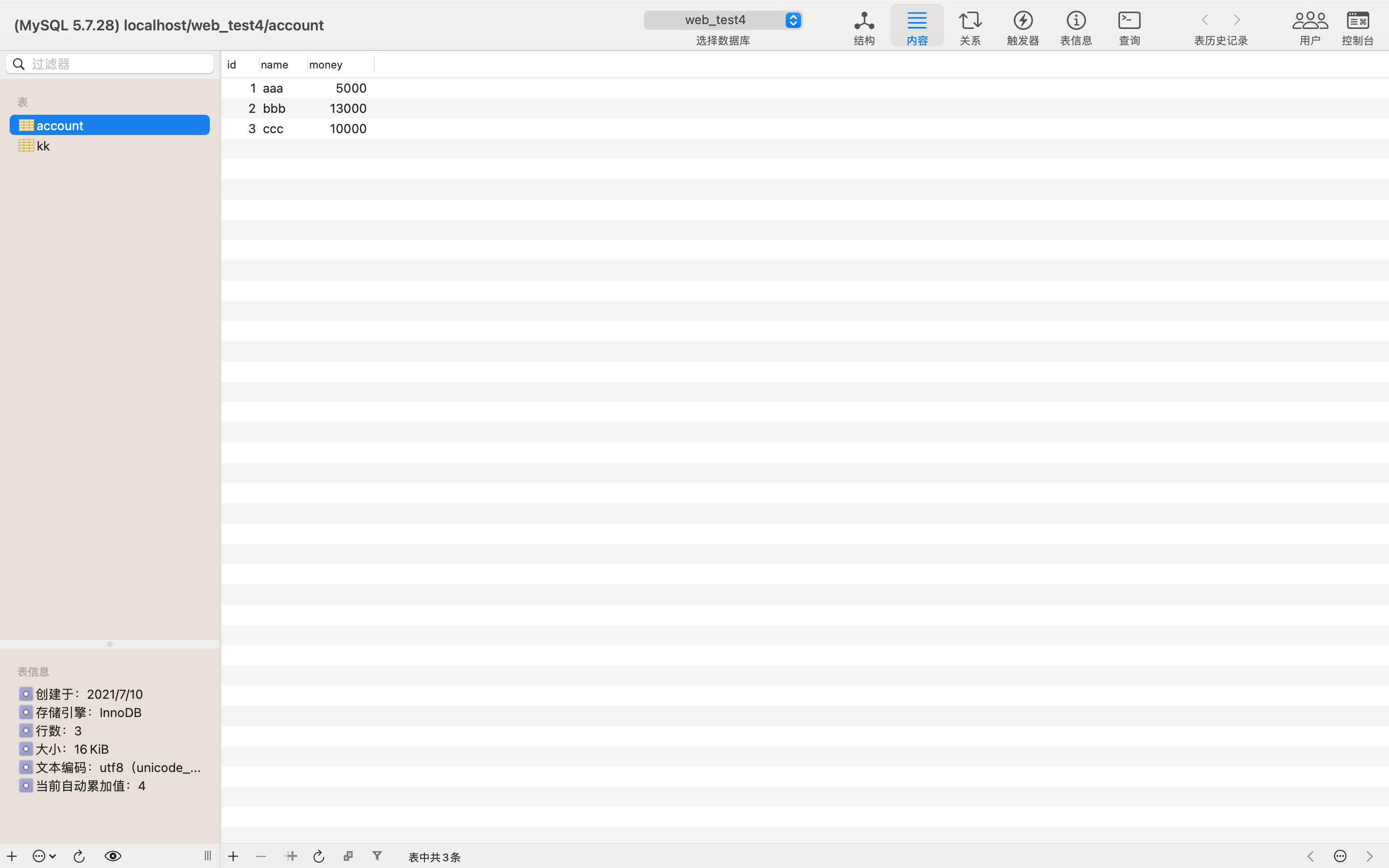Click the sidebar pane divider handle dot
1389x868 pixels.
pos(109,644)
